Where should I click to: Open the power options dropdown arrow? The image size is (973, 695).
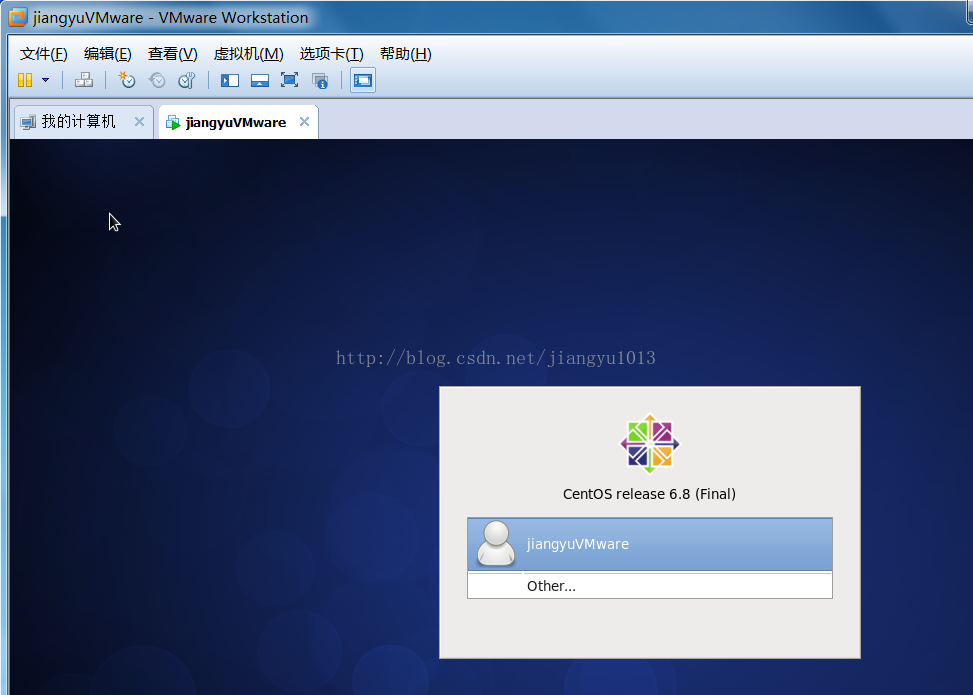click(x=45, y=80)
